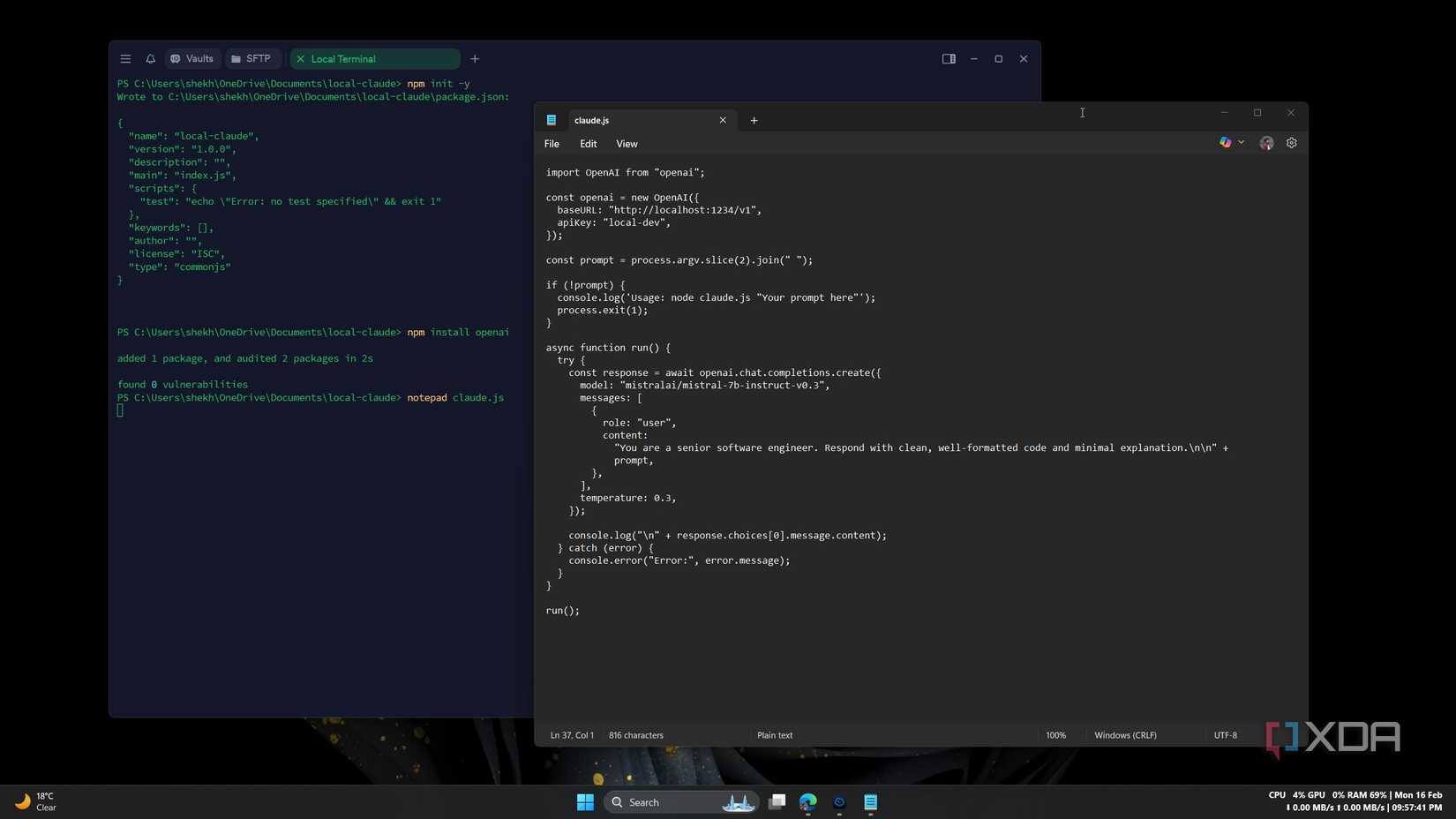Click the 'found 0 vulnerabilities' terminal line
The image size is (1456, 819).
click(x=183, y=385)
